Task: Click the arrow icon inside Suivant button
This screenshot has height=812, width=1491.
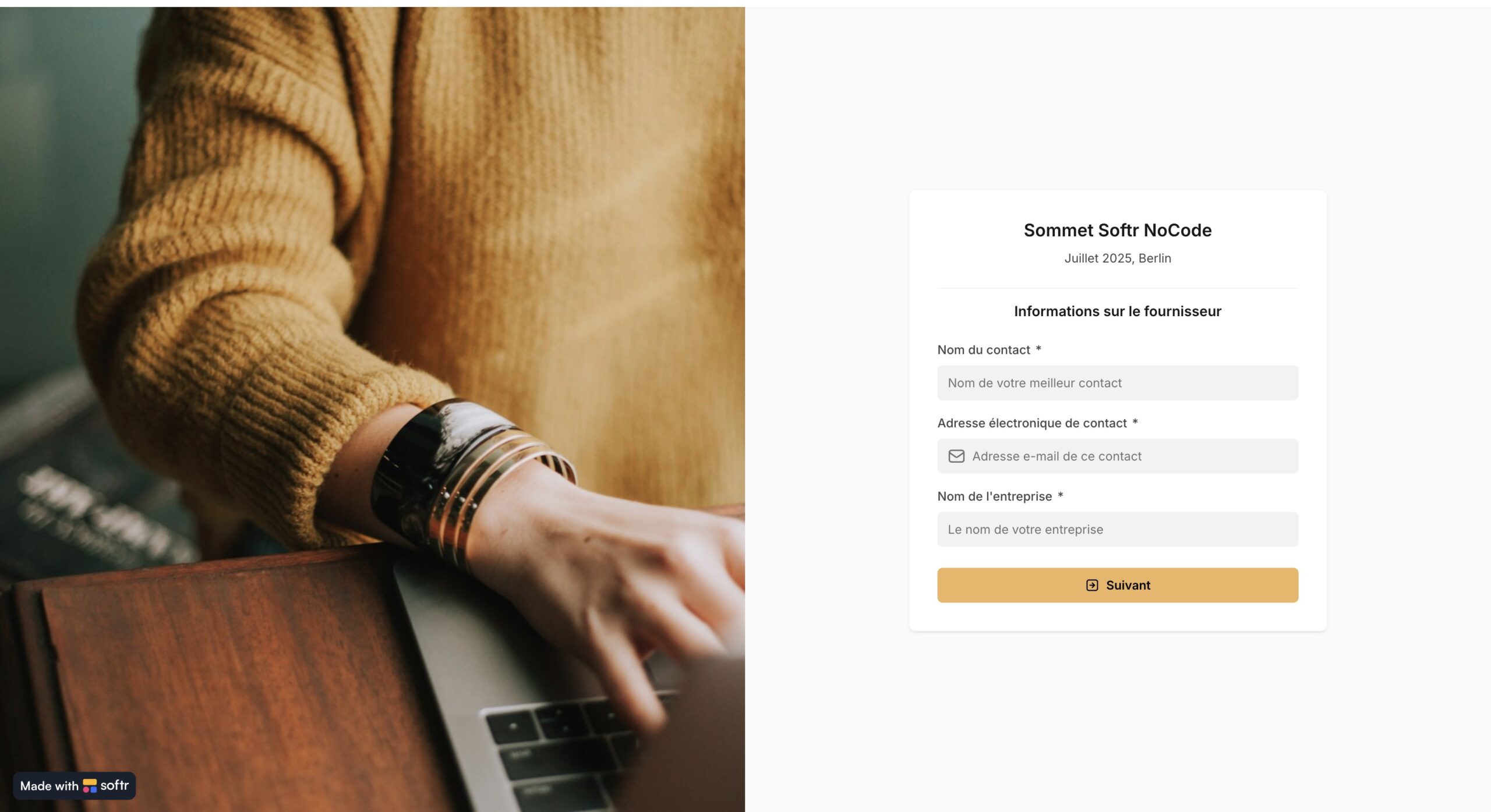Action: click(x=1092, y=585)
